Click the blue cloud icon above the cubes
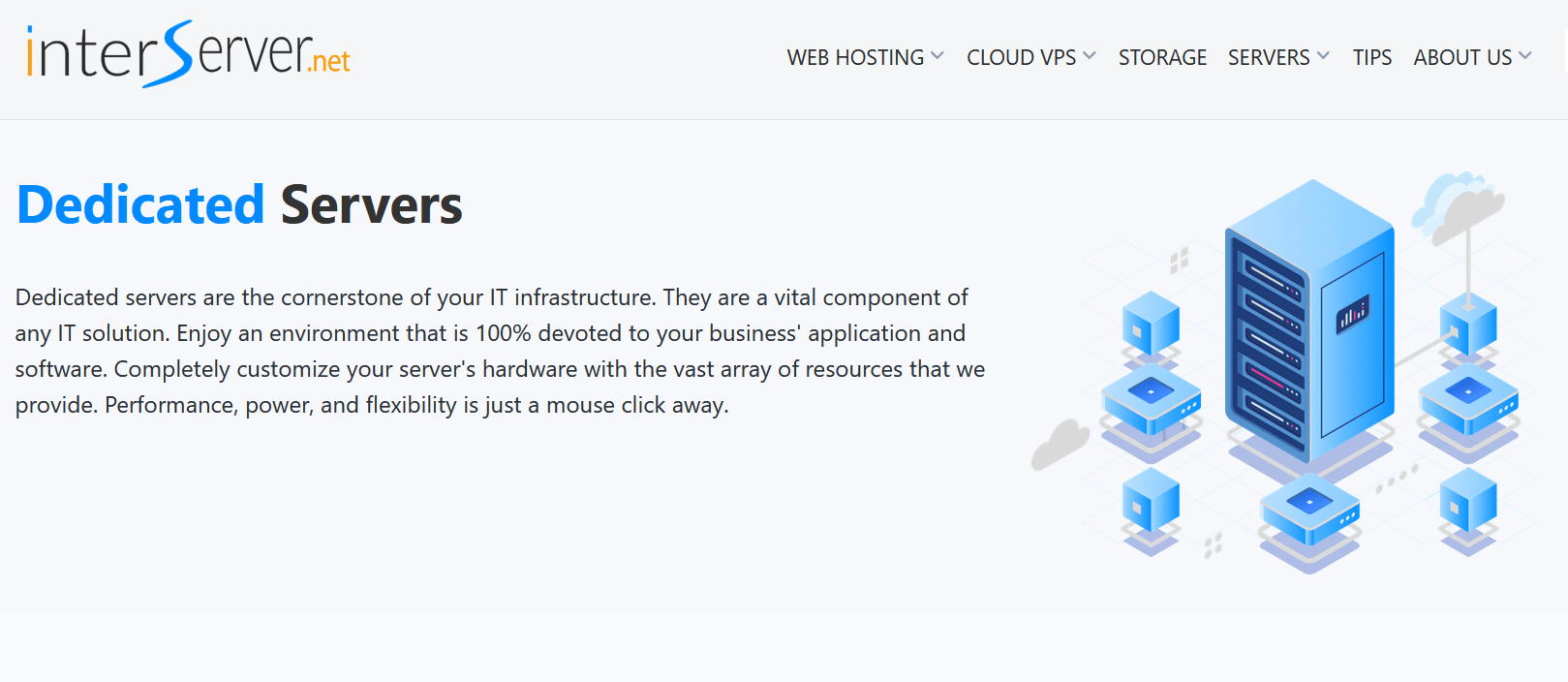The height and width of the screenshot is (682, 1568). [x=1456, y=205]
